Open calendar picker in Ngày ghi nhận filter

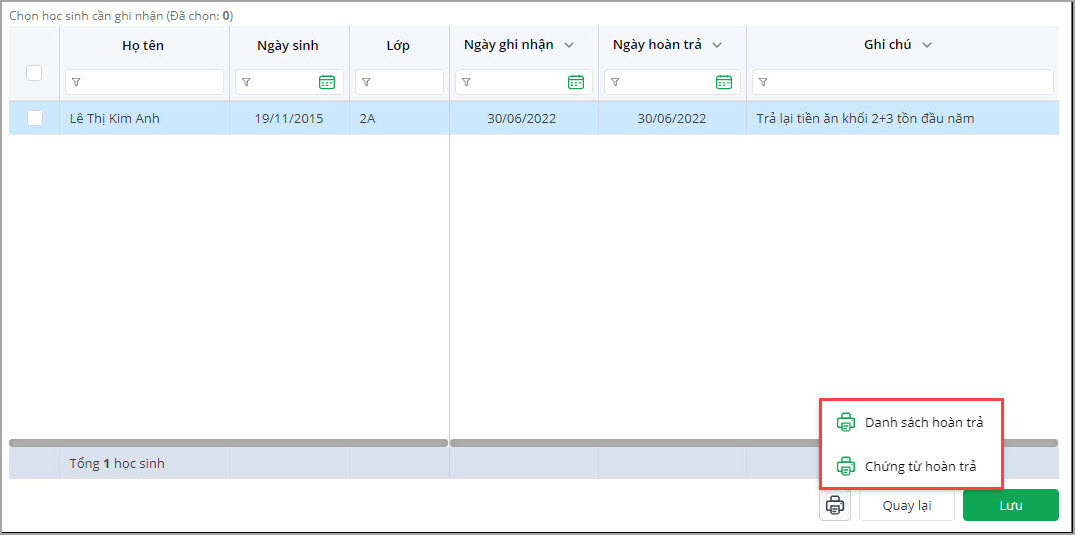(576, 82)
